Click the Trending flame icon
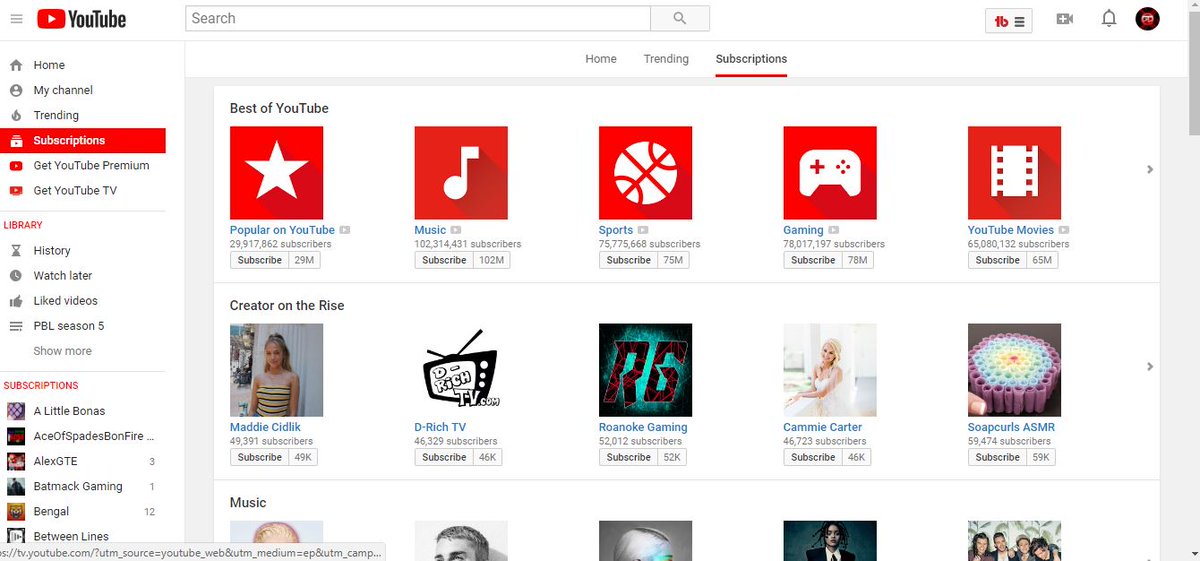 pos(15,115)
